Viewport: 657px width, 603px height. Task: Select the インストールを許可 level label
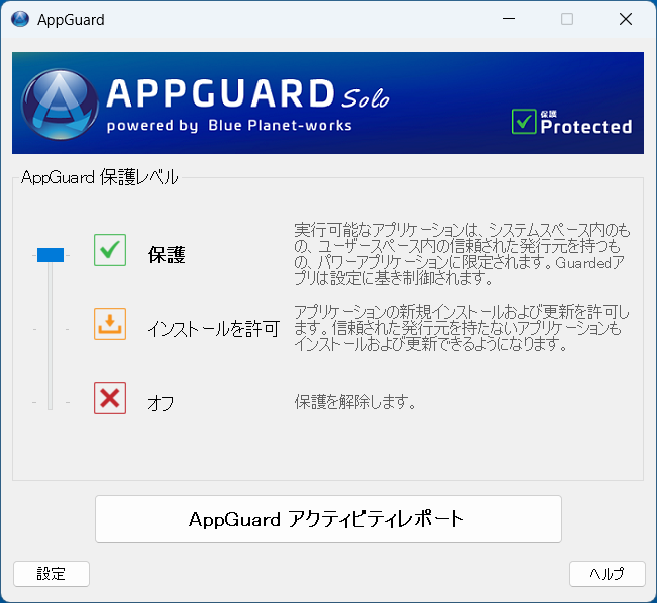(x=213, y=328)
